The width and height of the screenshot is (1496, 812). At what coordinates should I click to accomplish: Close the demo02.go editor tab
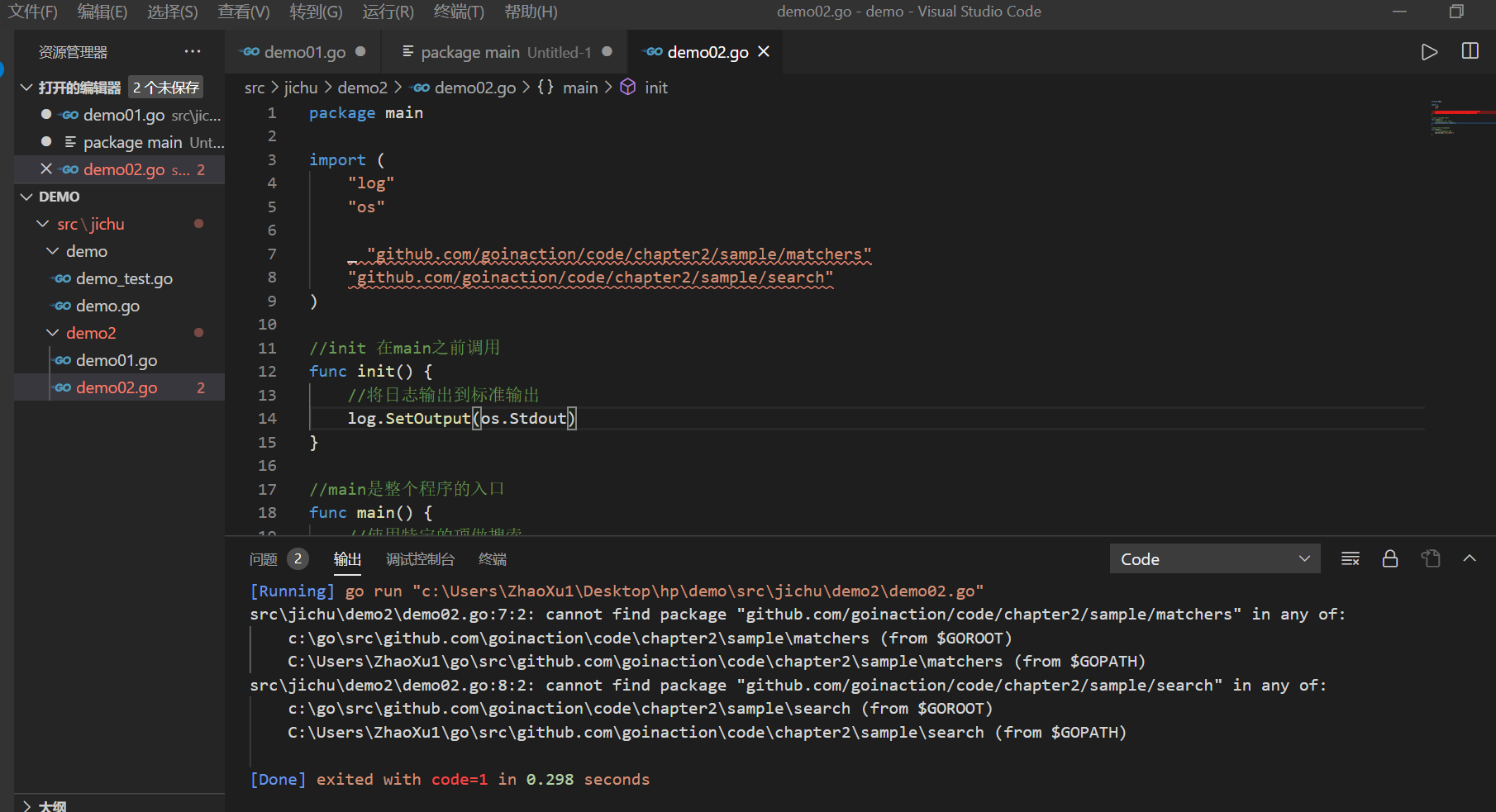point(764,51)
